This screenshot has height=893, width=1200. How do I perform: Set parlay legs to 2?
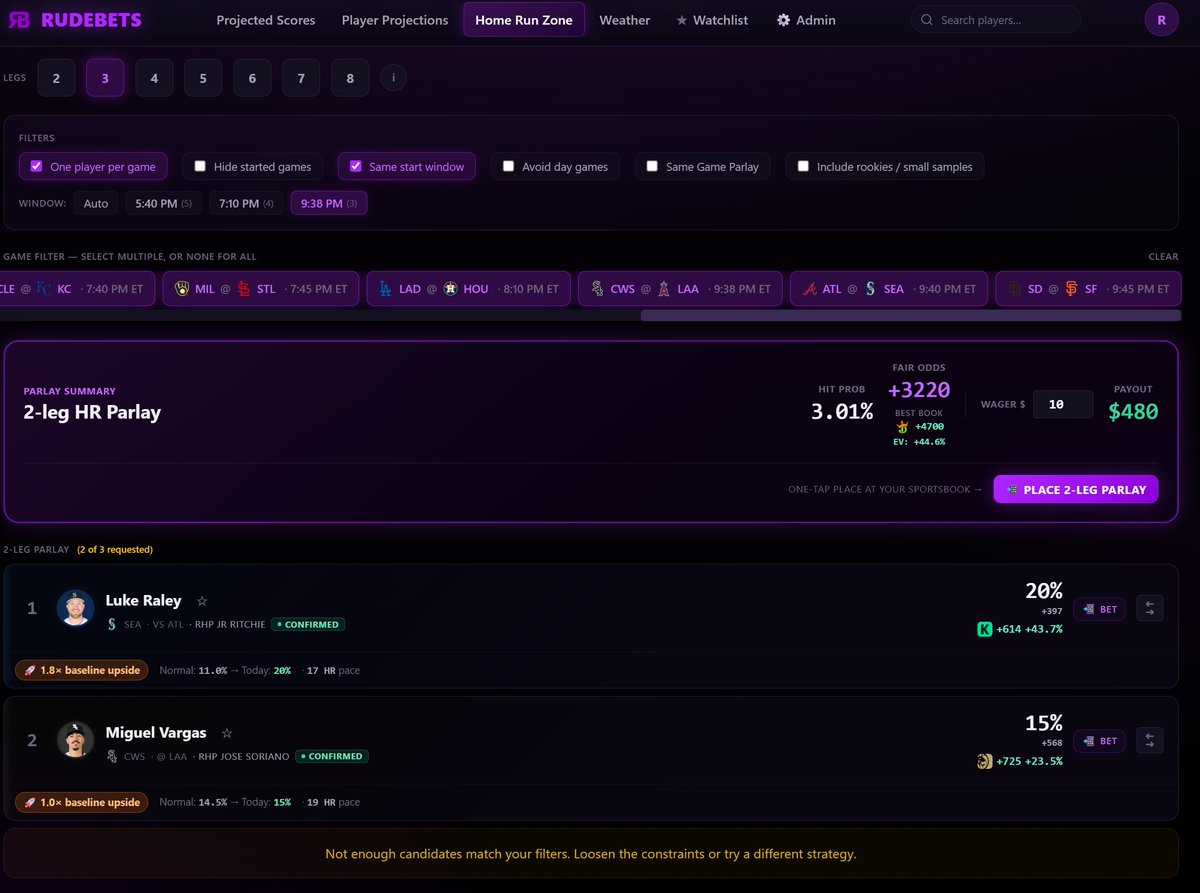pos(56,78)
